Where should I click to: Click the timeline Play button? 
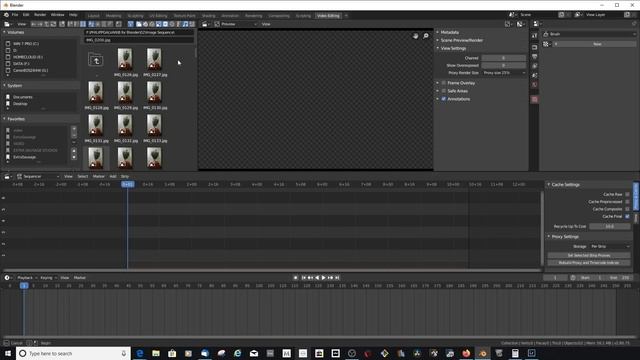pyautogui.click(x=324, y=278)
